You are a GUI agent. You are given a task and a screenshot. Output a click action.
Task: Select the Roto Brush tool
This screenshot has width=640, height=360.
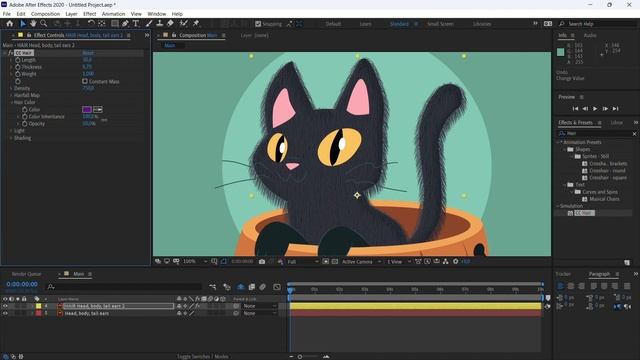pos(184,24)
